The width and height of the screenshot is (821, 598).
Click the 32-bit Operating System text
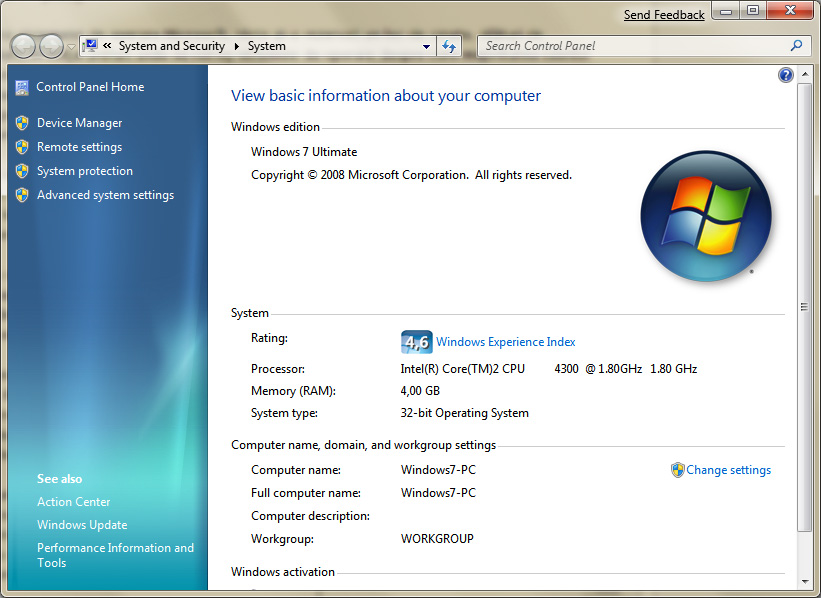464,413
